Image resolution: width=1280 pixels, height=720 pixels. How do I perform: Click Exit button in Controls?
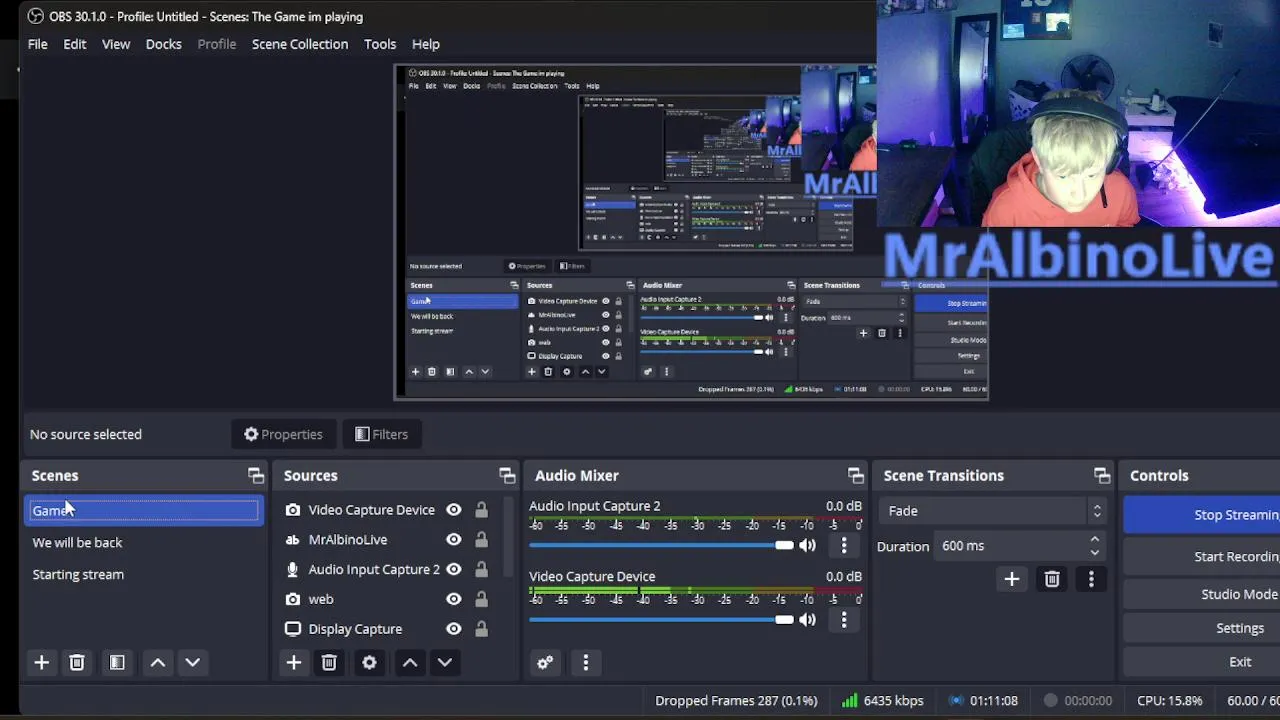1202,662
